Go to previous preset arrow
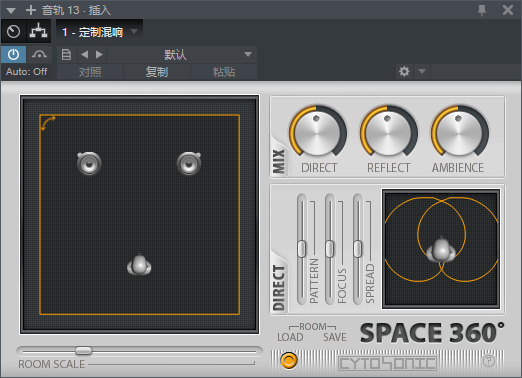This screenshot has width=522, height=378. (x=85, y=54)
